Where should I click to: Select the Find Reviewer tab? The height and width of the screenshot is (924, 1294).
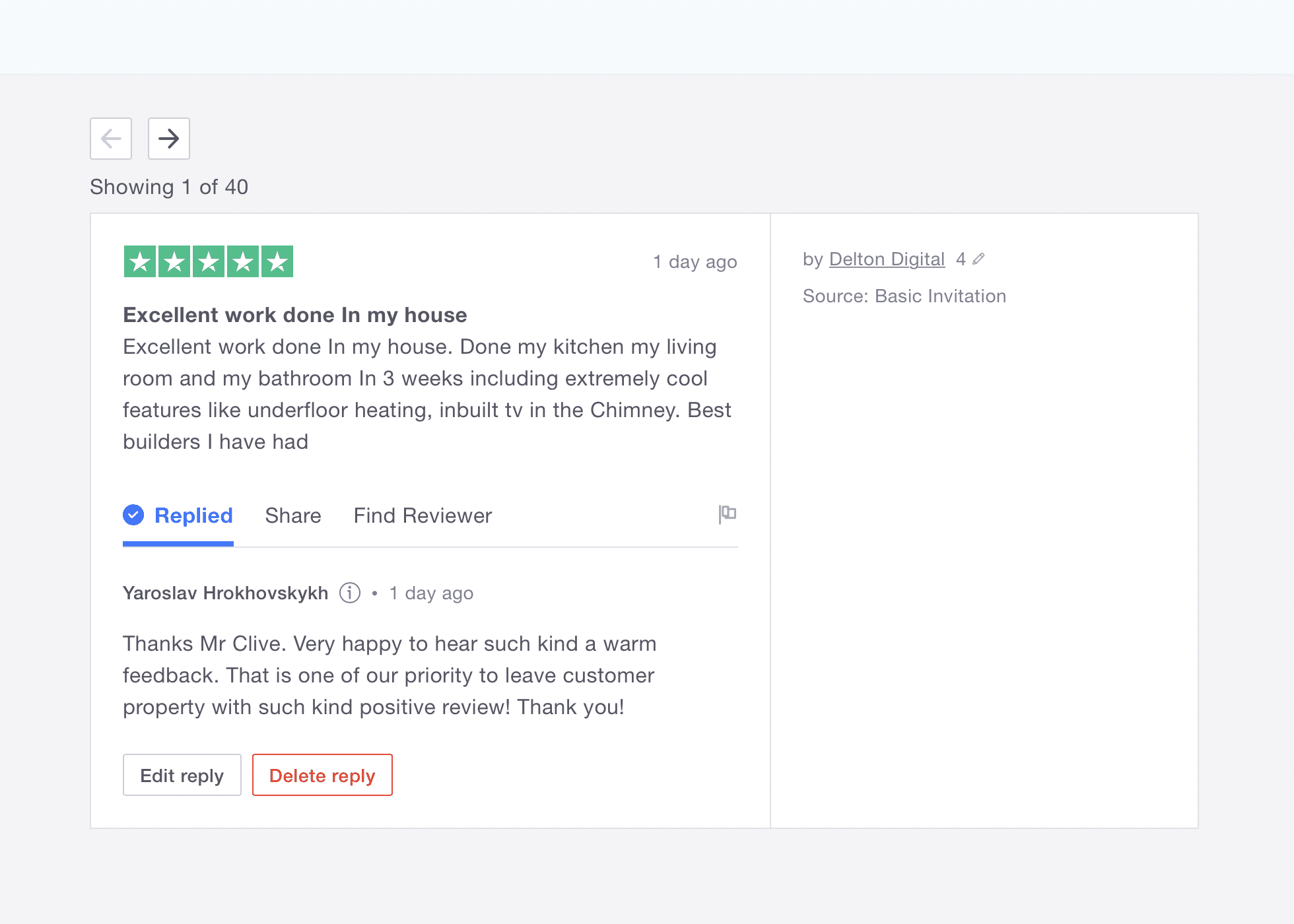423,515
